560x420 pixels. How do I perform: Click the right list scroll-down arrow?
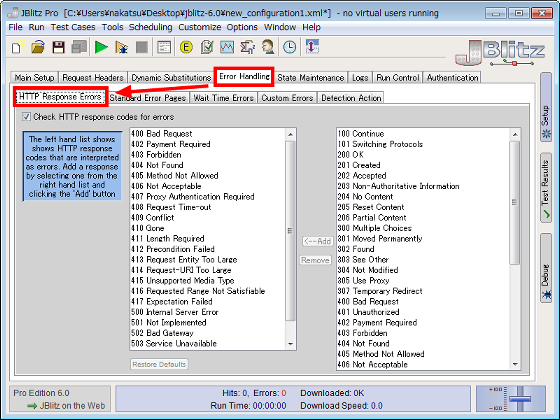[x=515, y=364]
